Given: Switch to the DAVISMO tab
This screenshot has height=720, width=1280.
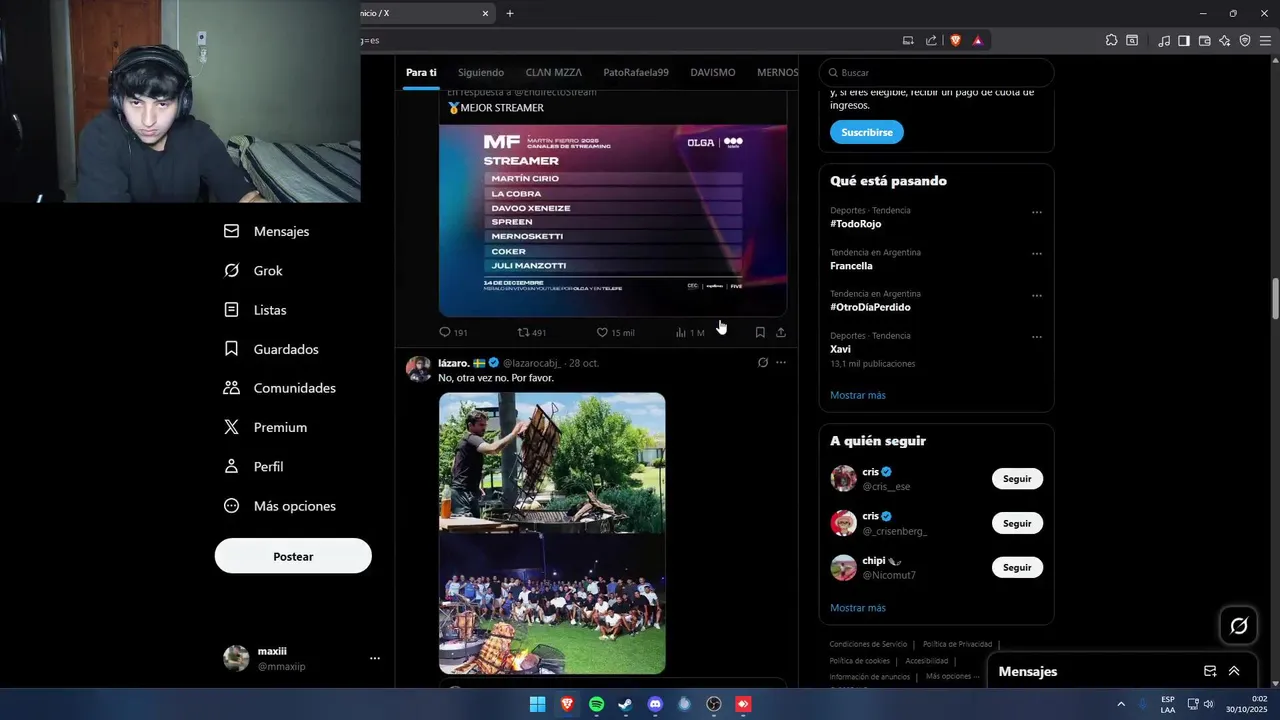Looking at the screenshot, I should click(713, 72).
